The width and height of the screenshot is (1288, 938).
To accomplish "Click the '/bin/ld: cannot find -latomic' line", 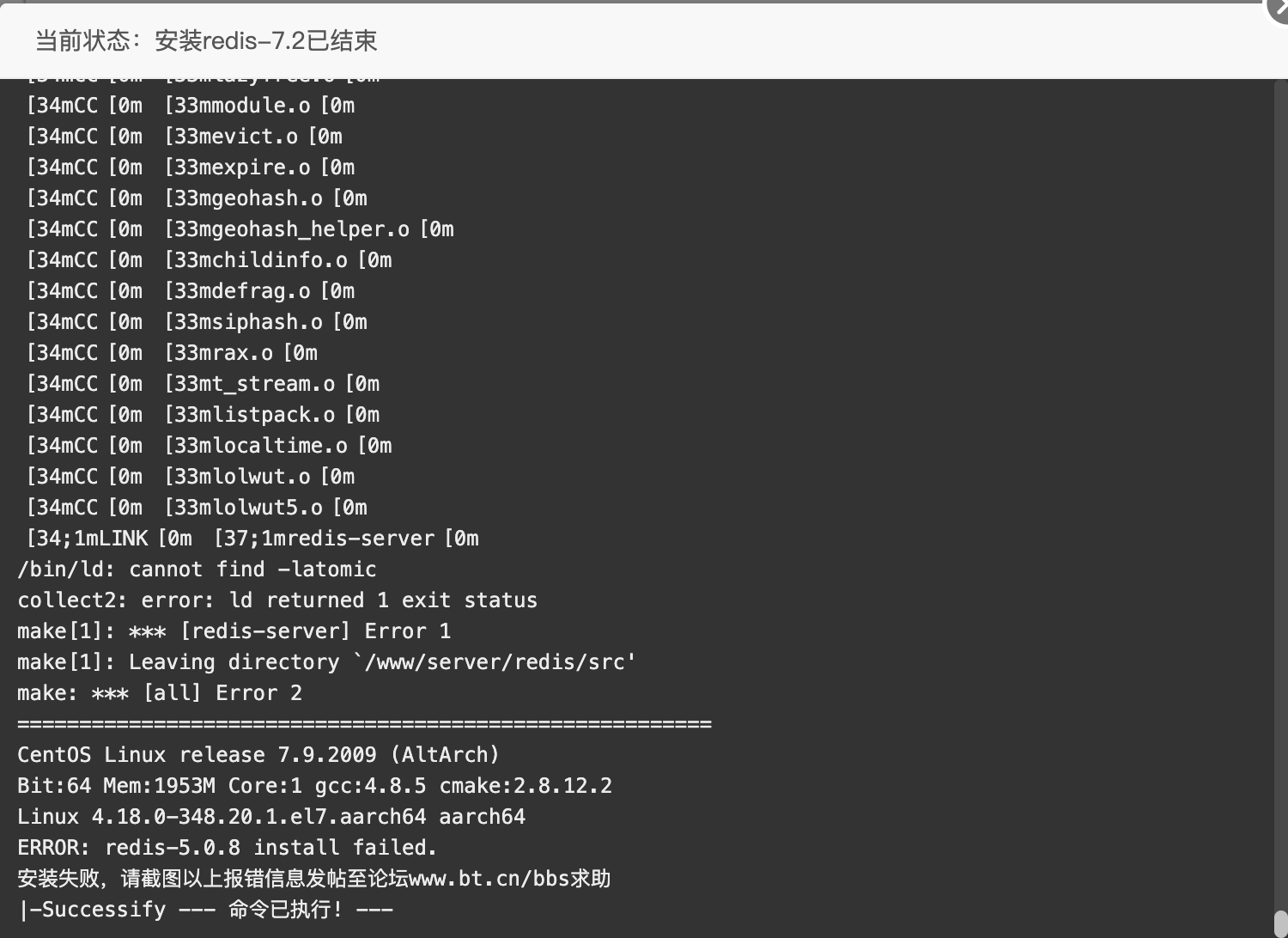I will (x=197, y=569).
